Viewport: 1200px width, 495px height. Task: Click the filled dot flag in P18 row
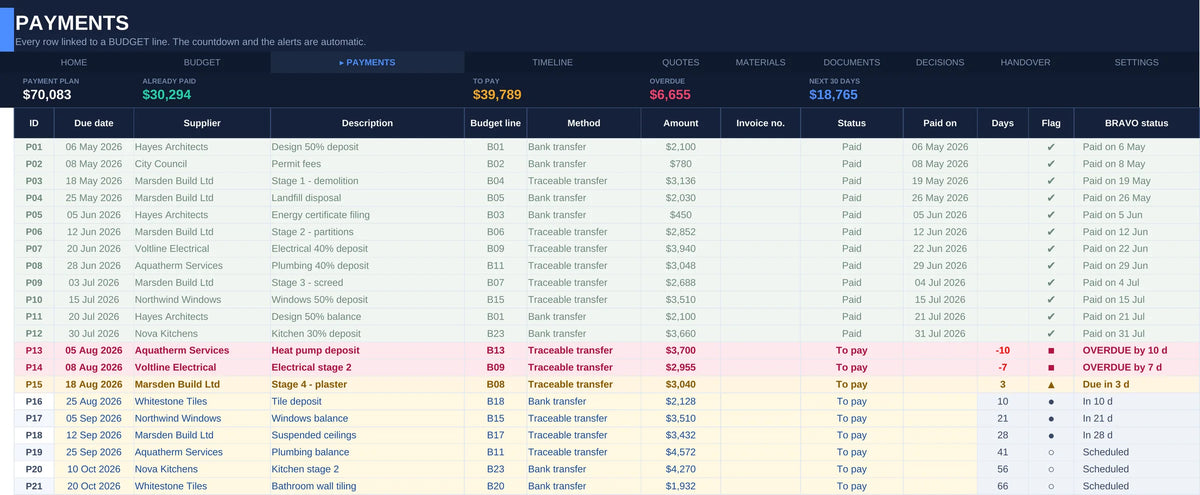[x=1051, y=436]
